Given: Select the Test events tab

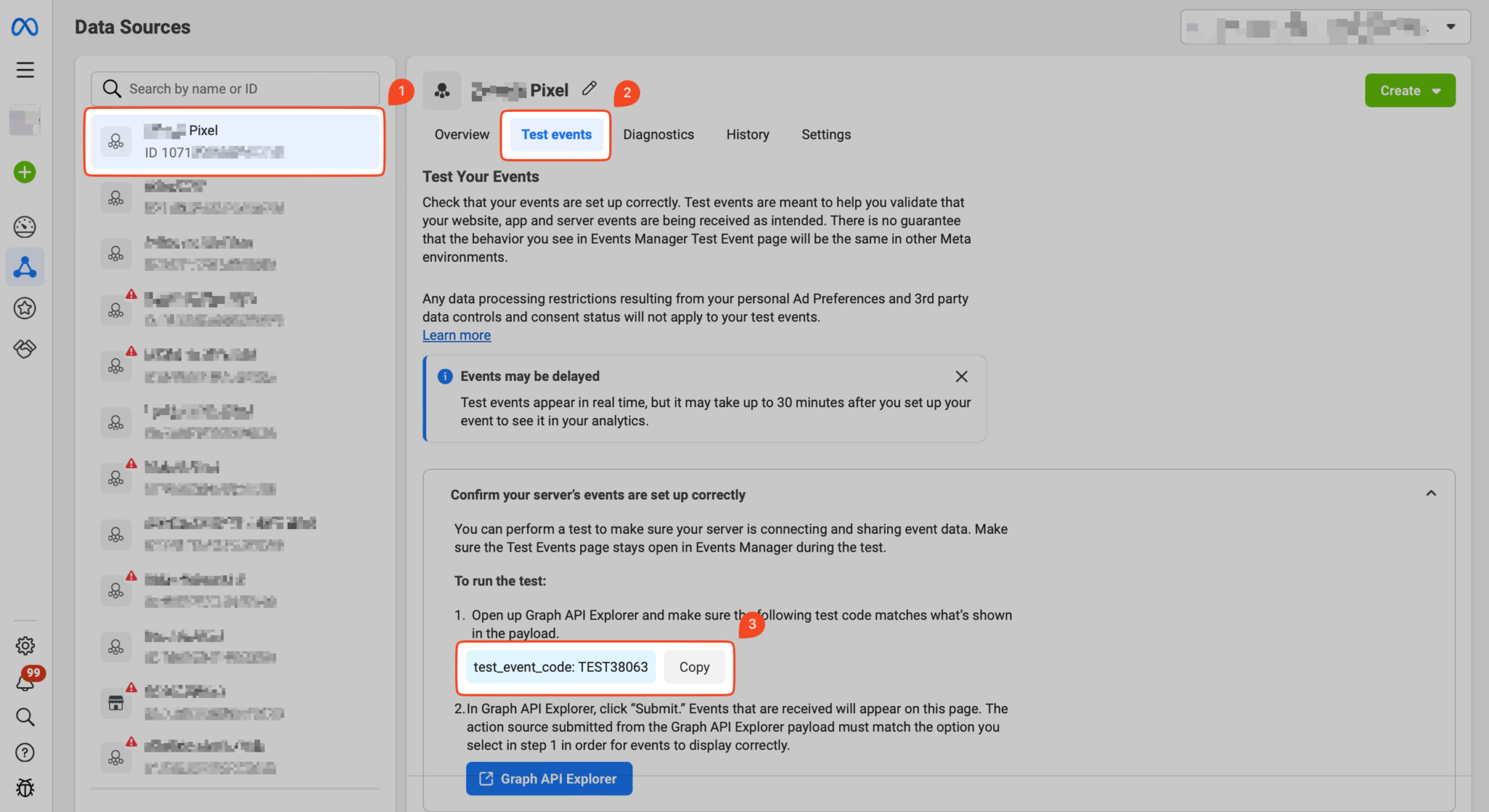Looking at the screenshot, I should pos(556,134).
